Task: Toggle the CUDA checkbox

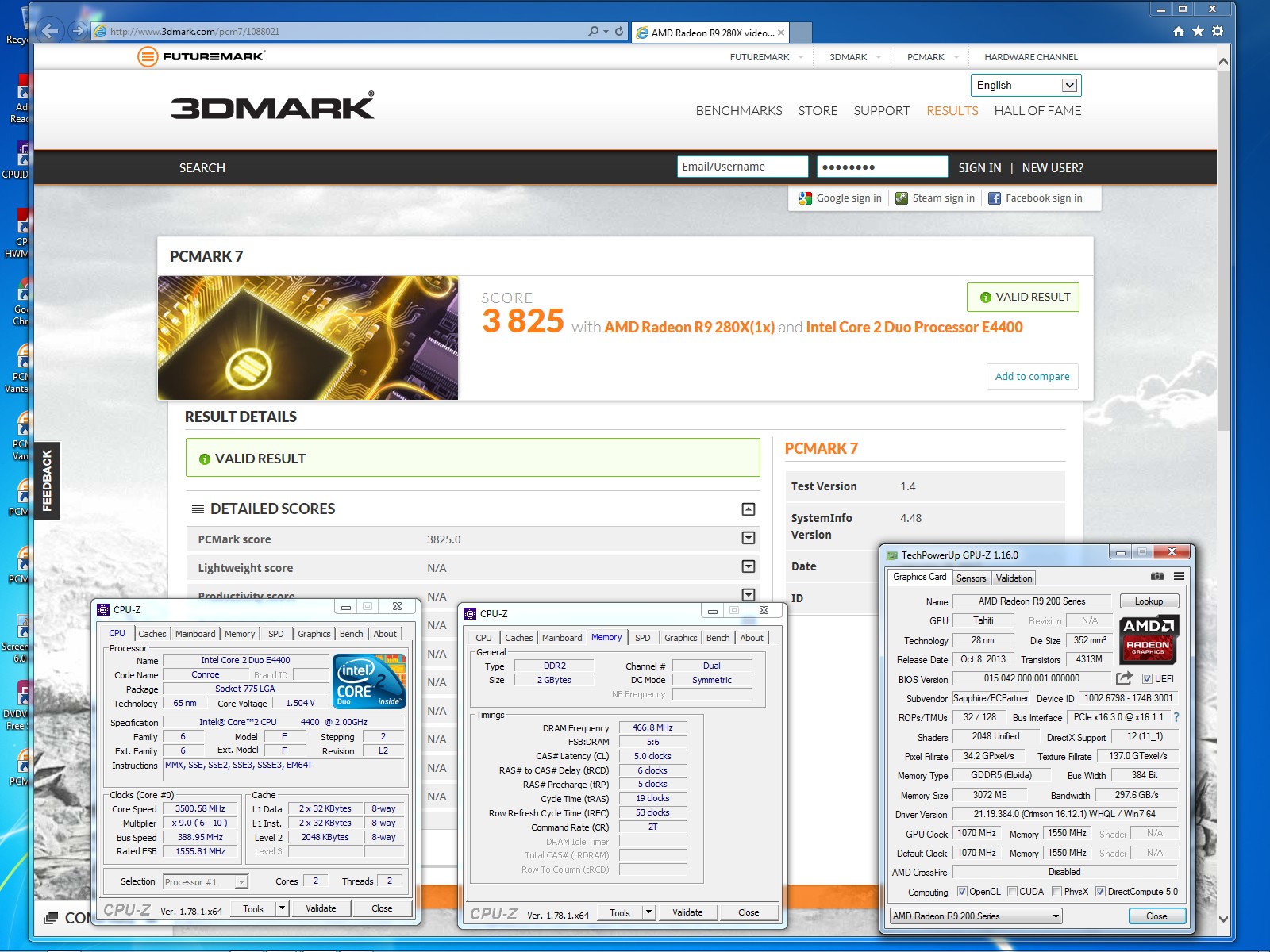Action: click(x=1012, y=892)
